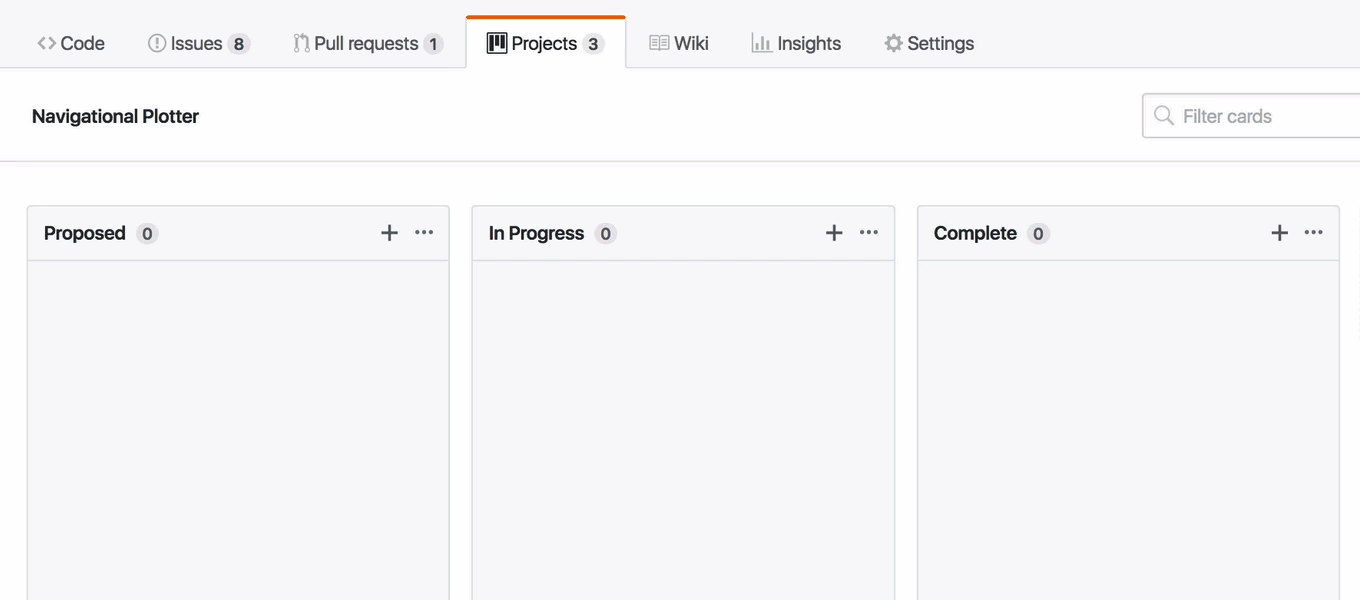
Task: Click the Insights bar graph icon
Action: [x=761, y=43]
